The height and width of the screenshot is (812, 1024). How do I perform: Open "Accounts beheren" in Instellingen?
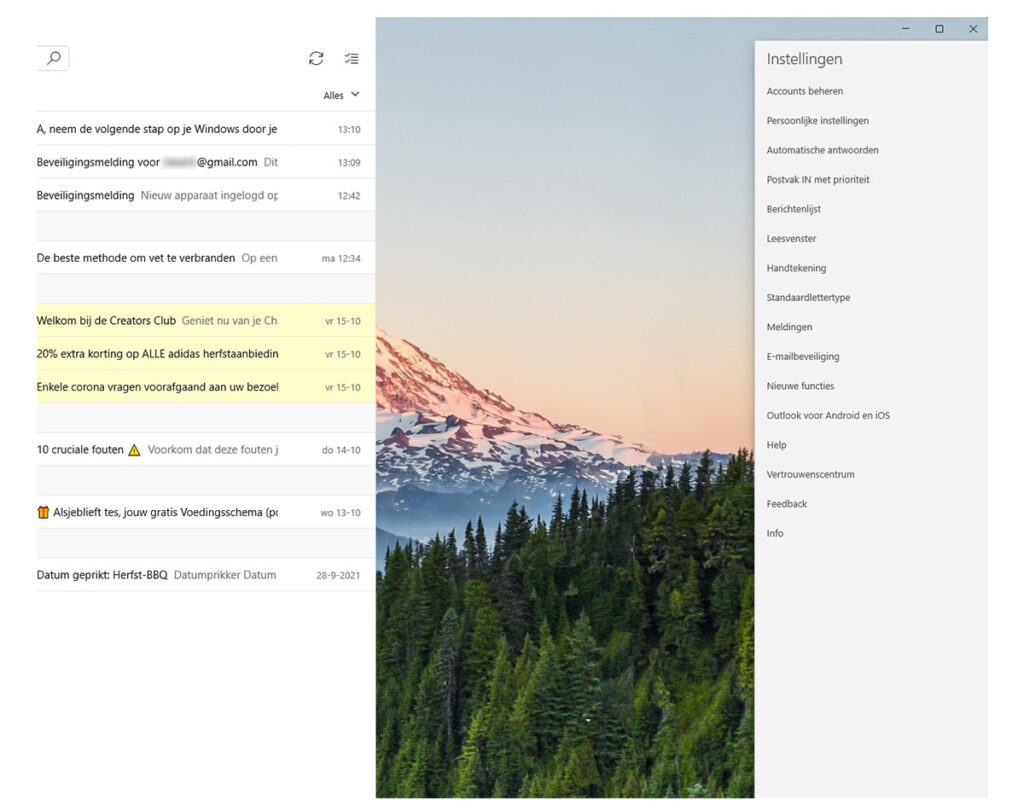coord(805,90)
